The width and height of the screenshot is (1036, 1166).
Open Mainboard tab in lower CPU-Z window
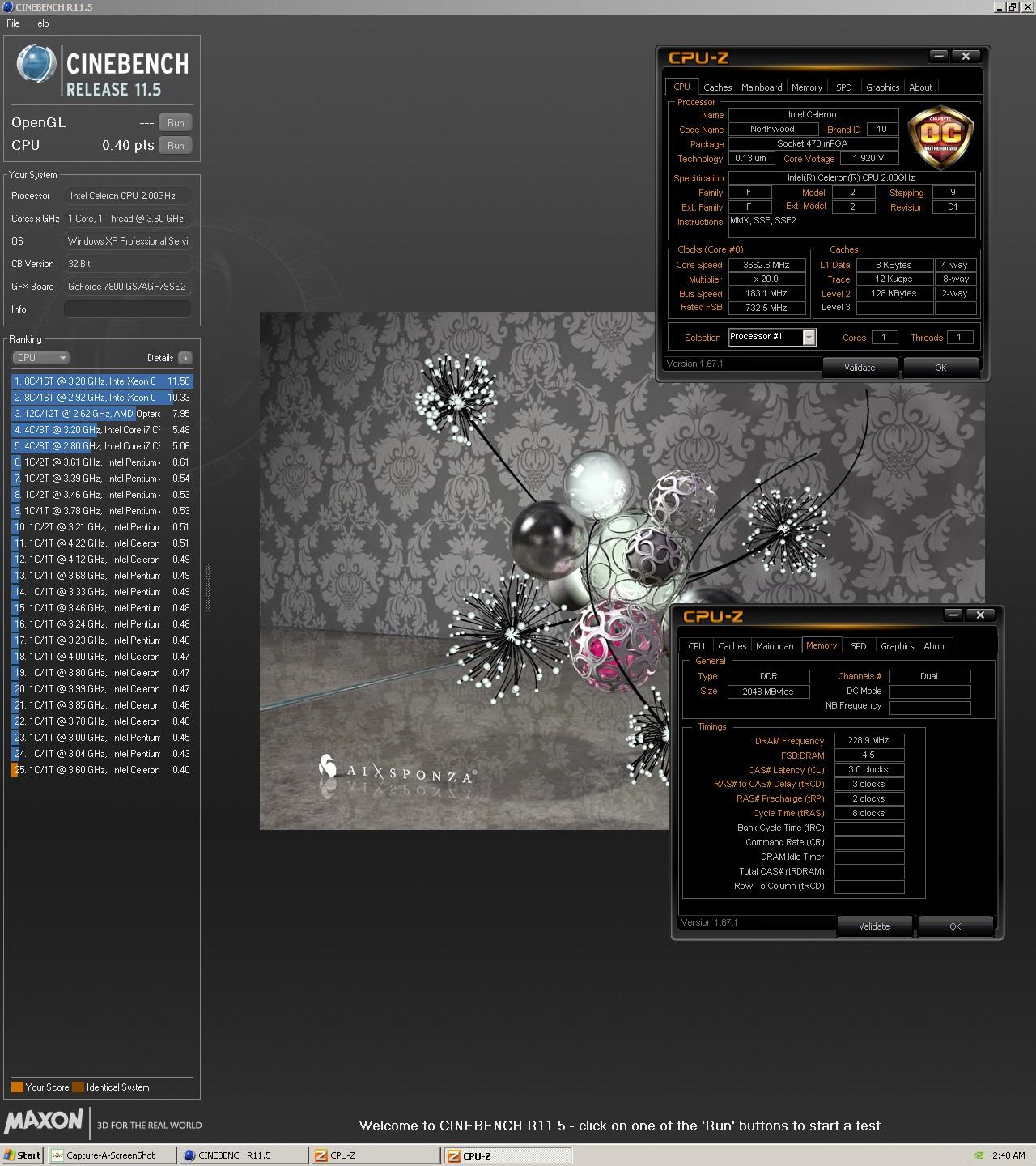coord(776,646)
